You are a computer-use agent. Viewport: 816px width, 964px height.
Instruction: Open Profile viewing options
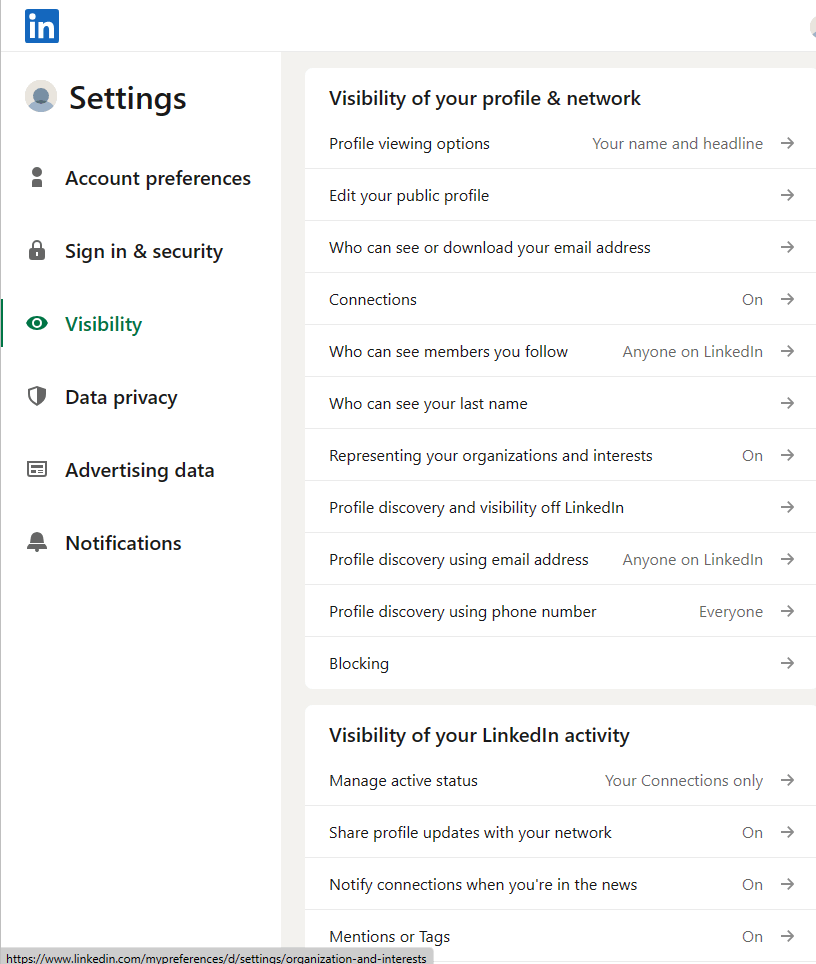click(x=560, y=143)
